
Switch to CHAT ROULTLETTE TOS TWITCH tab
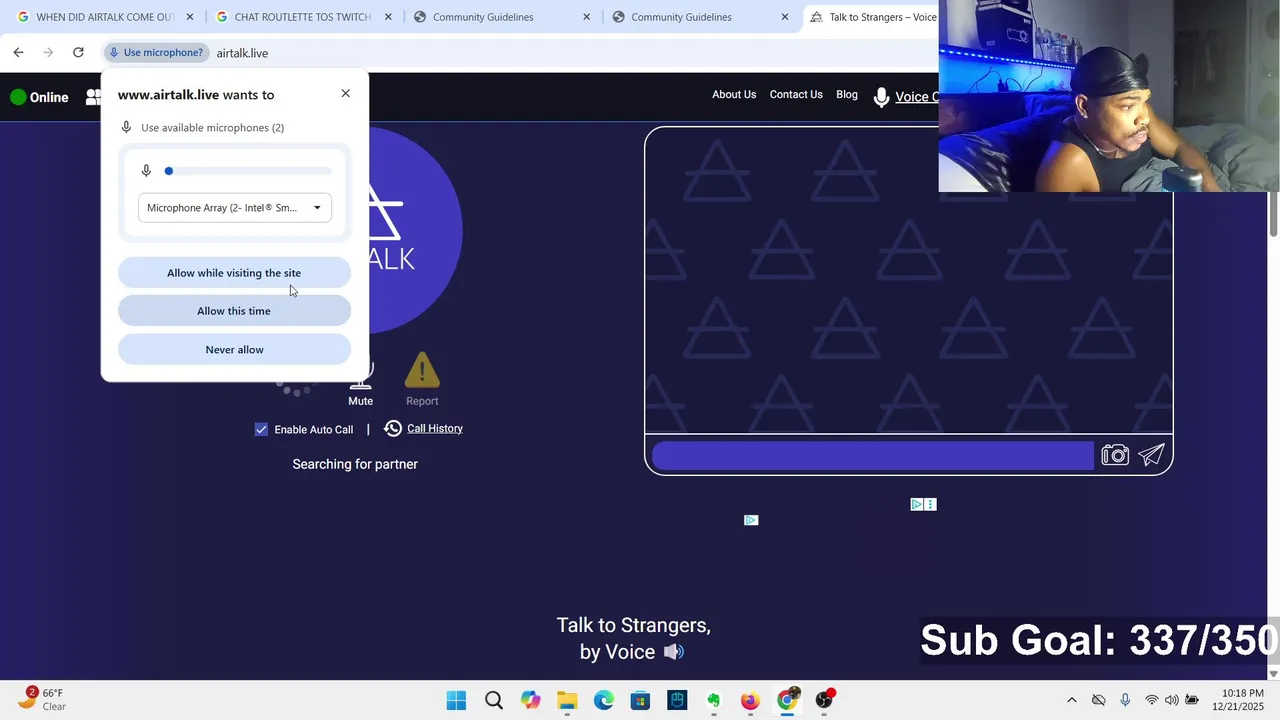(294, 17)
